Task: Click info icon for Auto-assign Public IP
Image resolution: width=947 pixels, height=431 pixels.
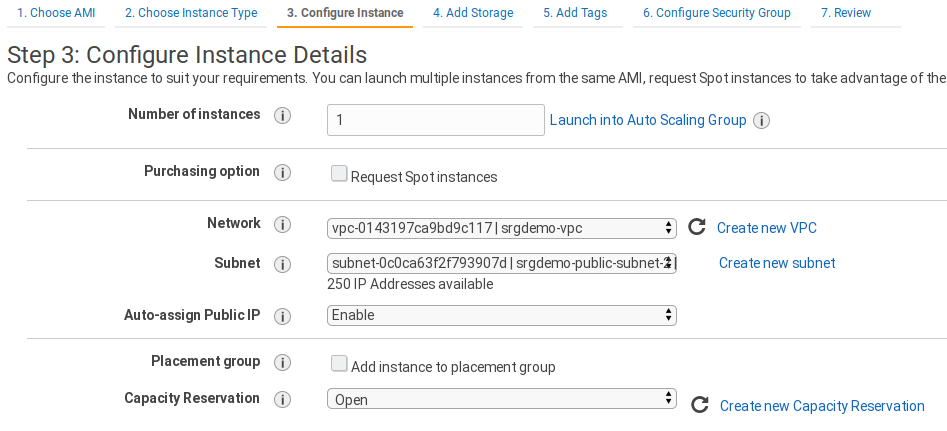Action: pyautogui.click(x=282, y=316)
